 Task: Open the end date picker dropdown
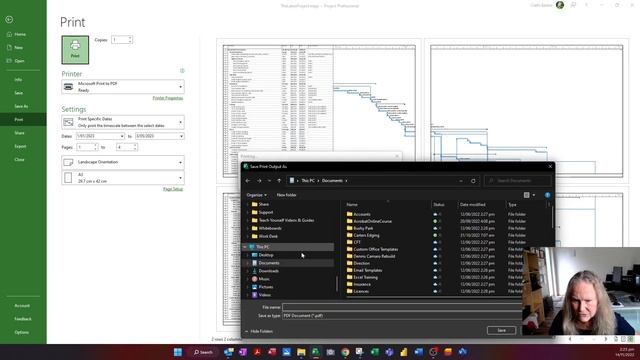point(181,136)
